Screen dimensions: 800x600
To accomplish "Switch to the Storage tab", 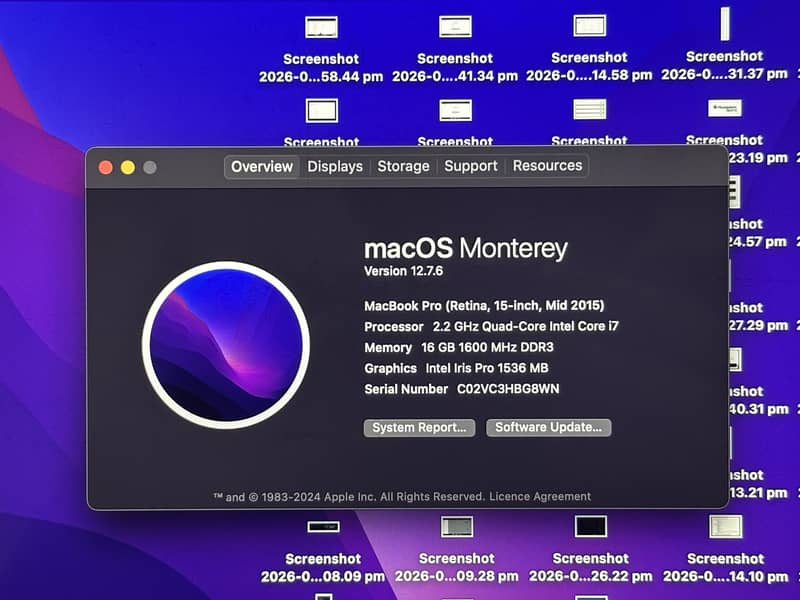I will click(x=403, y=166).
